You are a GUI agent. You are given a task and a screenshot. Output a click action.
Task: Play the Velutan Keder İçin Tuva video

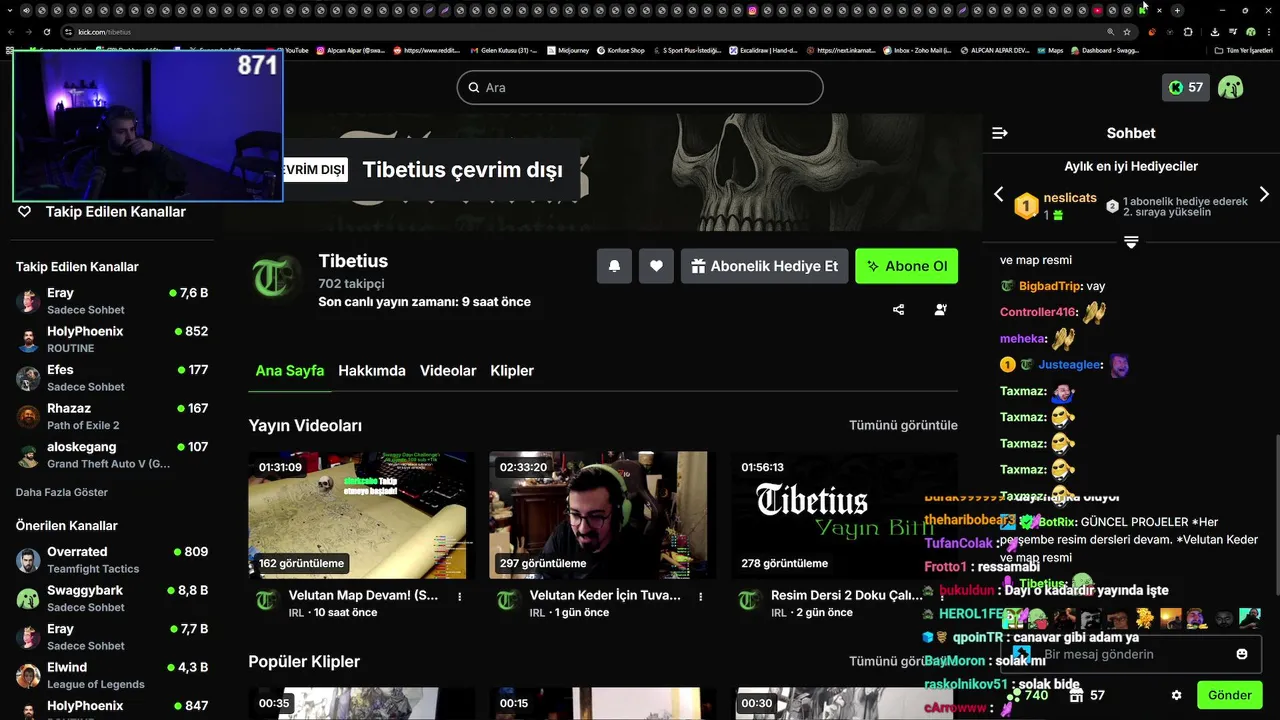(602, 515)
